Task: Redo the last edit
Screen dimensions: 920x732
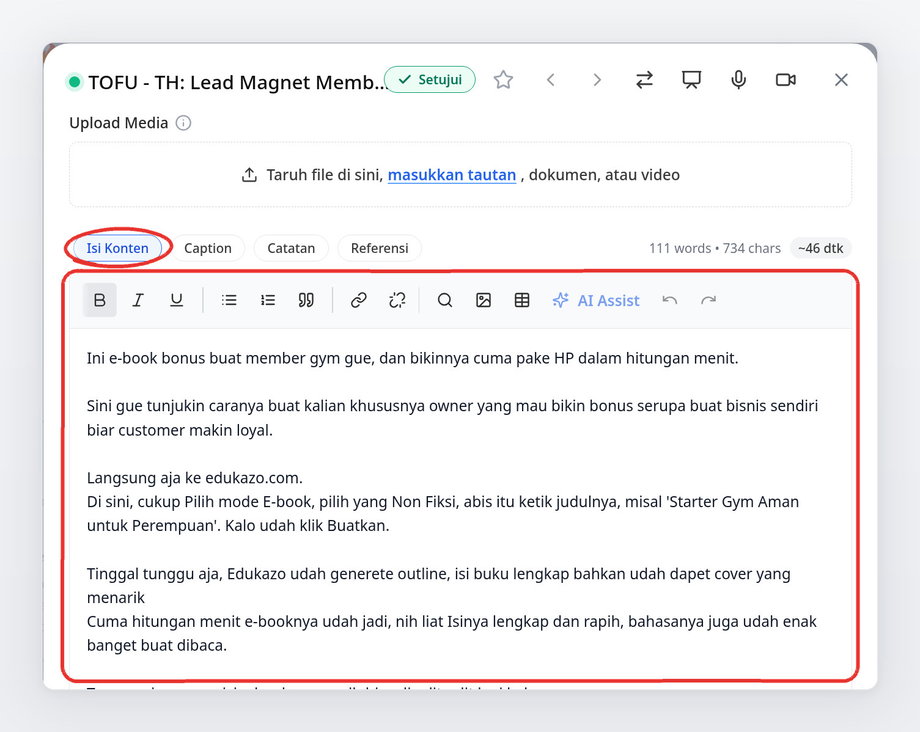Action: (x=708, y=300)
